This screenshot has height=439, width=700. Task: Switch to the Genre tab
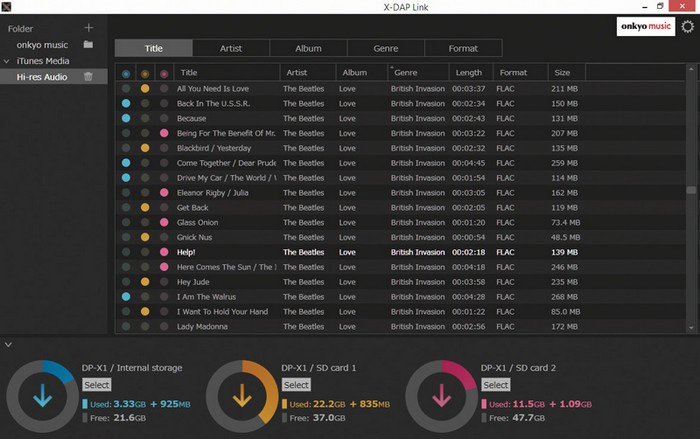pyautogui.click(x=386, y=48)
